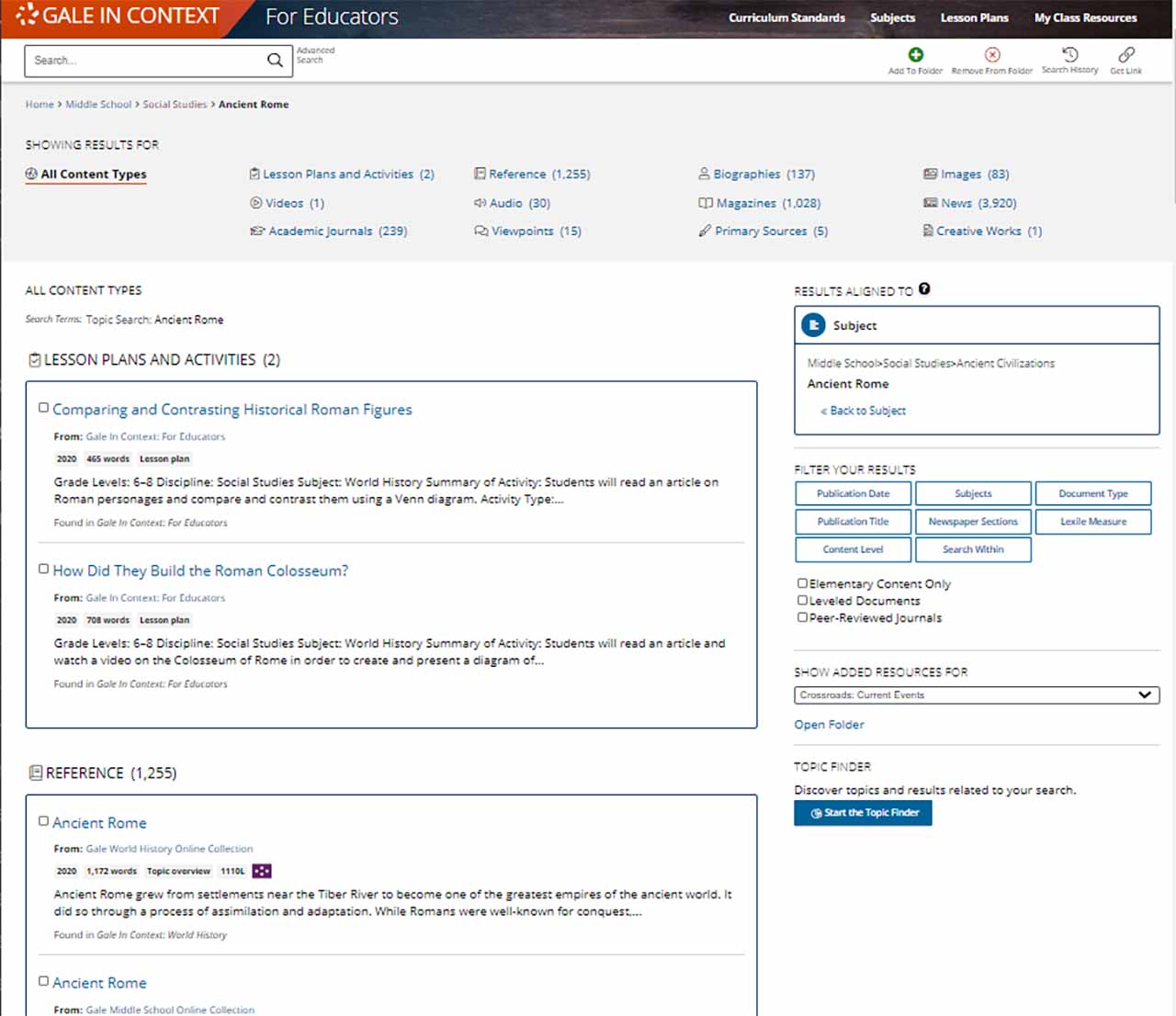Expand Publication Date filter

(x=854, y=493)
